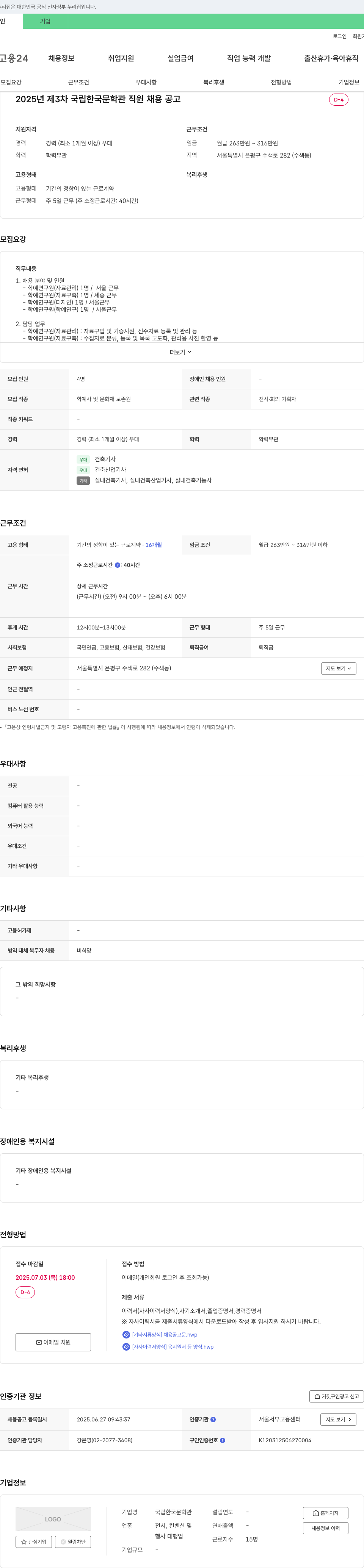Select the 기업 tab in the green bar

45,21
